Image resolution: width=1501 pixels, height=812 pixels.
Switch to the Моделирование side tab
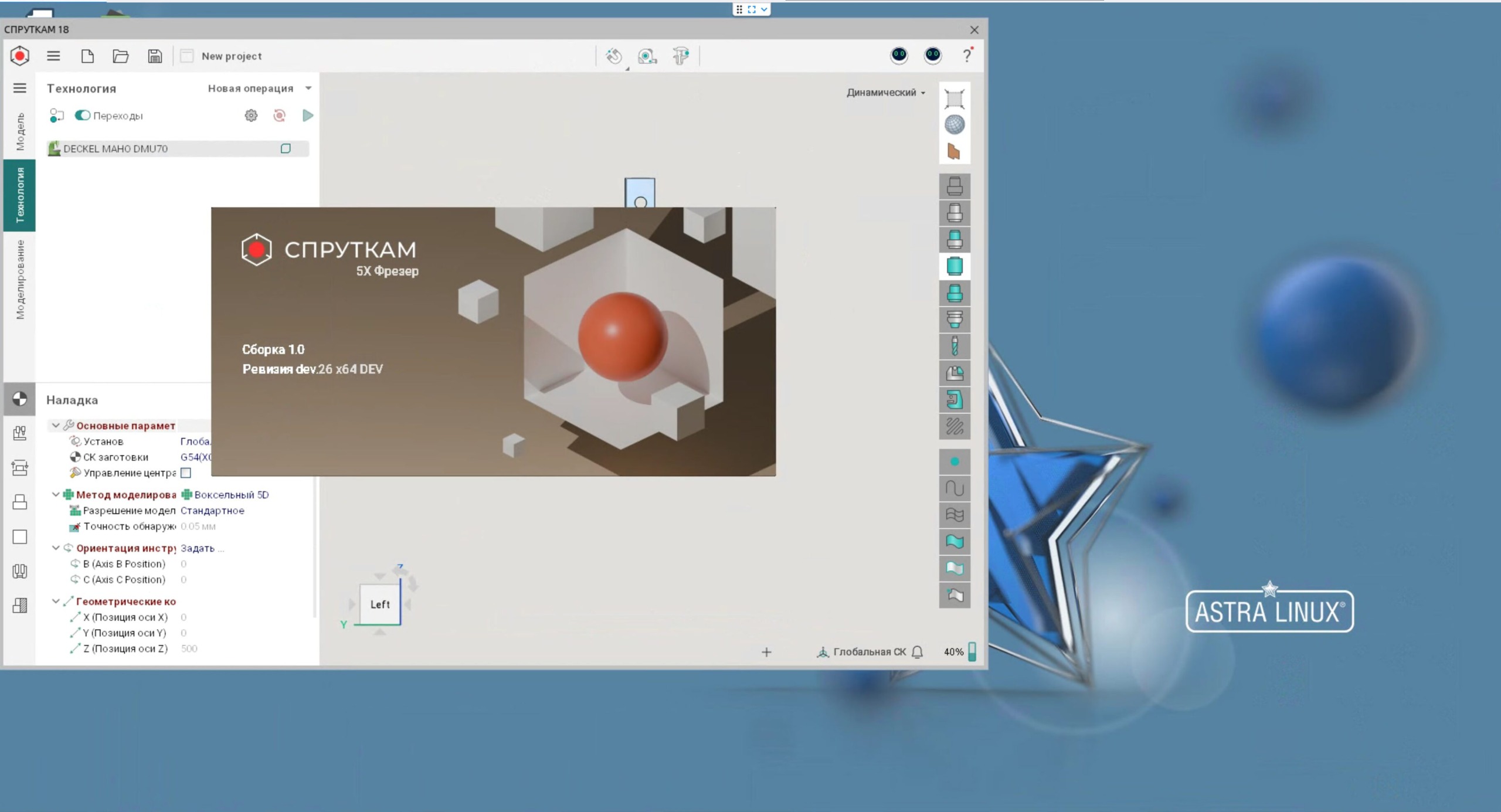tap(20, 280)
